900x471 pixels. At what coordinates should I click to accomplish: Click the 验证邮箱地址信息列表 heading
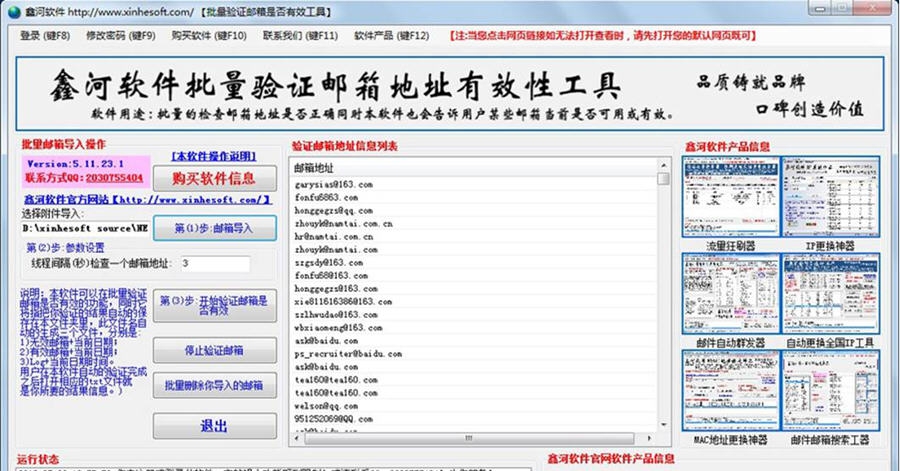tap(344, 146)
